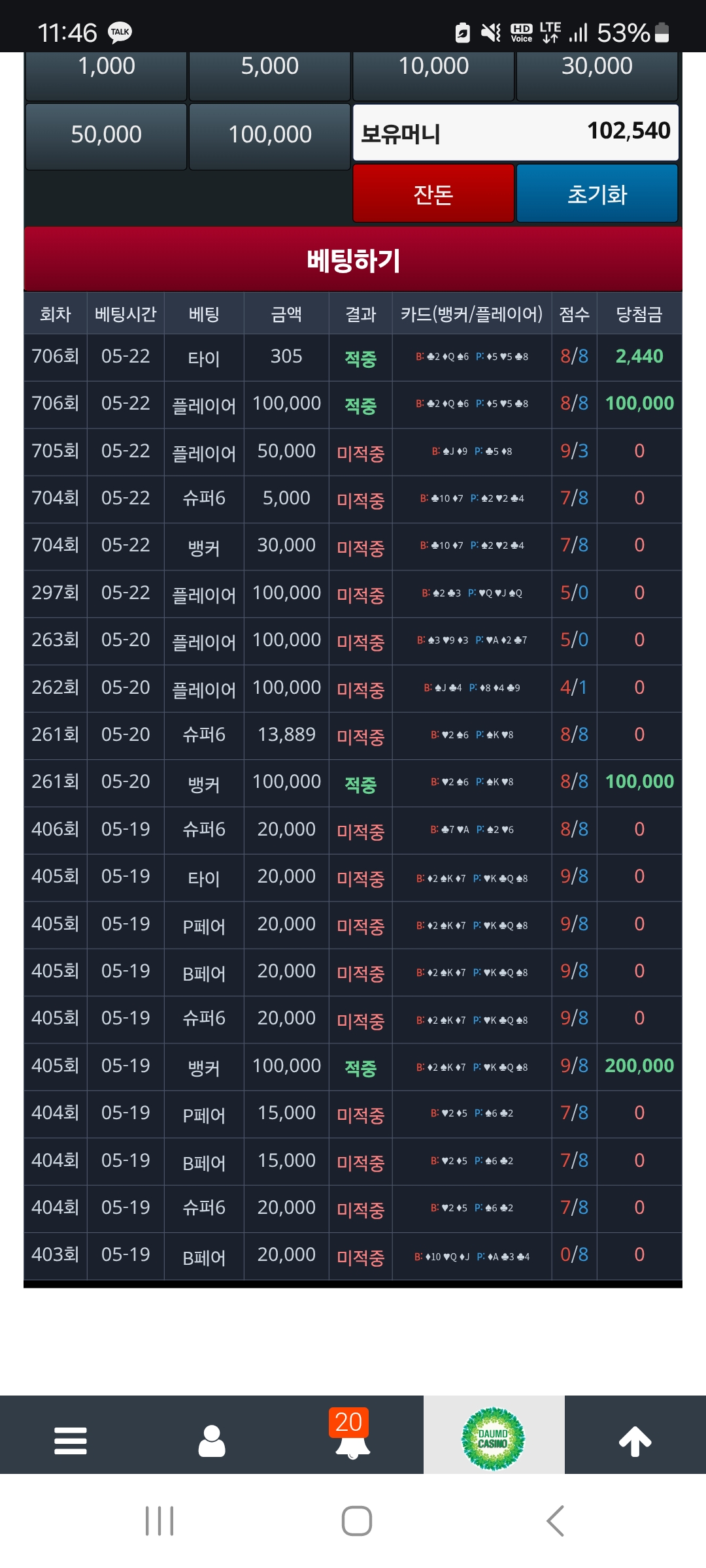Tap the 베팅시간 column header
This screenshot has height=1568, width=706.
(126, 314)
